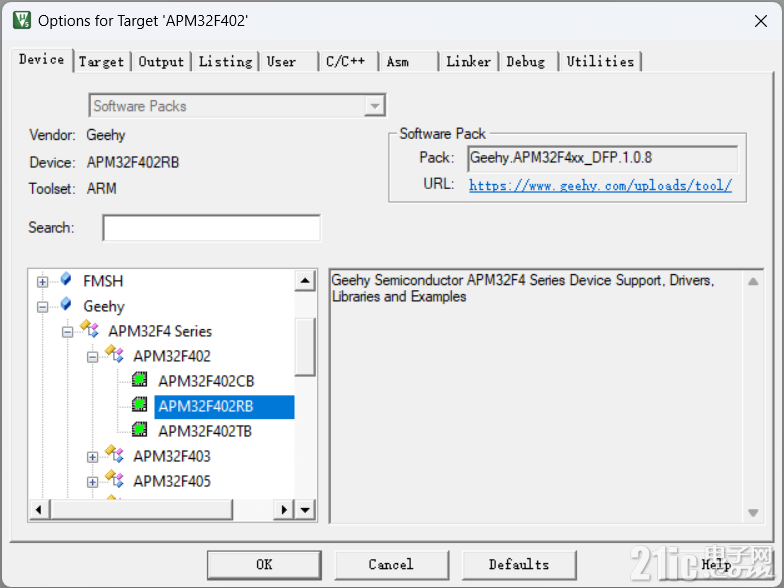The width and height of the screenshot is (784, 588).
Task: Expand the APM32F403 node
Action: click(x=92, y=457)
